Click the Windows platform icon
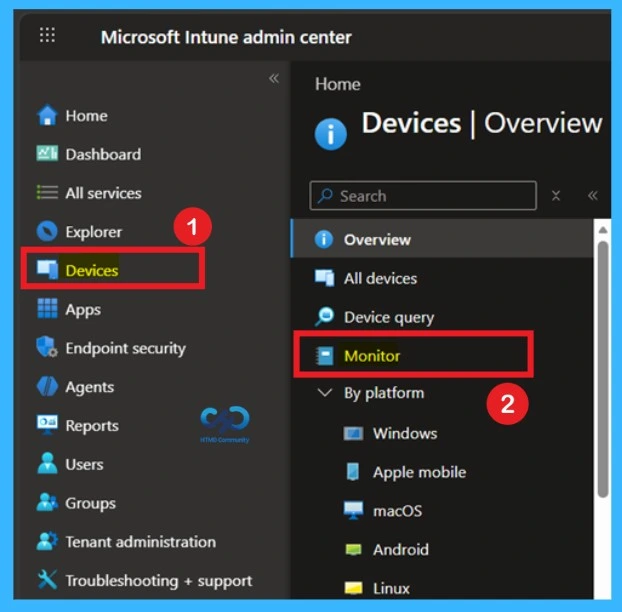The image size is (622, 612). tap(353, 433)
